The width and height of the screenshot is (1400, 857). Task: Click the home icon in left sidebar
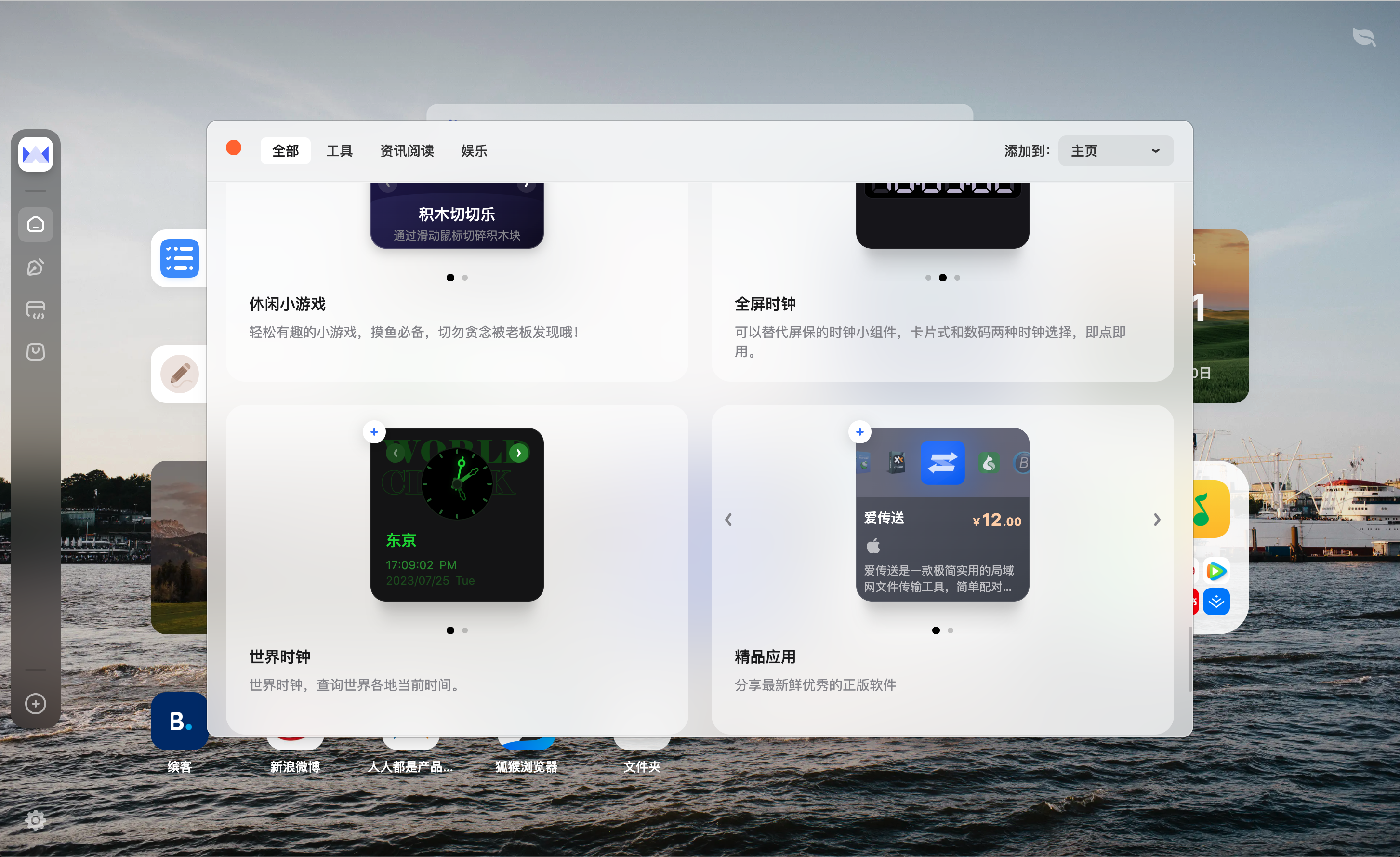pos(35,225)
